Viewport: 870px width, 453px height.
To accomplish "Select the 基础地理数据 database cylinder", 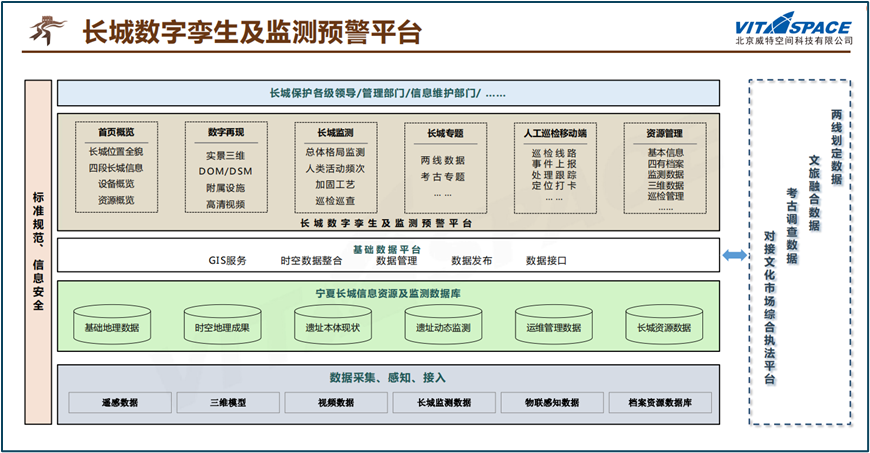I will click(112, 327).
